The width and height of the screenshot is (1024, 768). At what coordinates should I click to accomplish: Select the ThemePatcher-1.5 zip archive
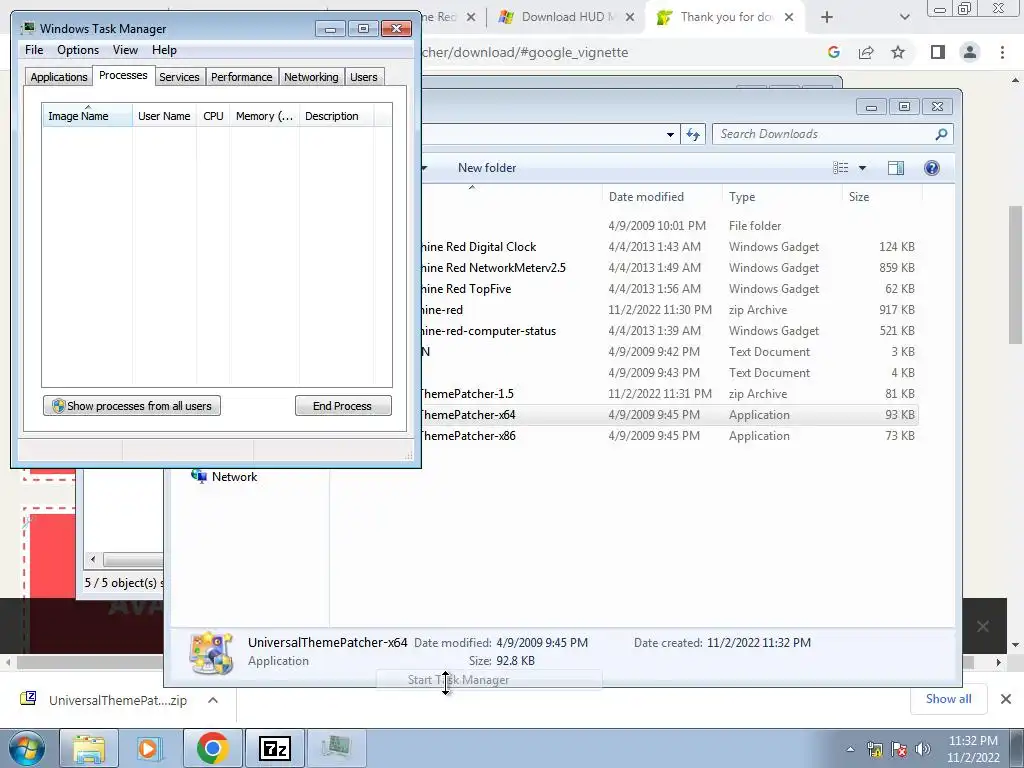[x=669, y=394]
